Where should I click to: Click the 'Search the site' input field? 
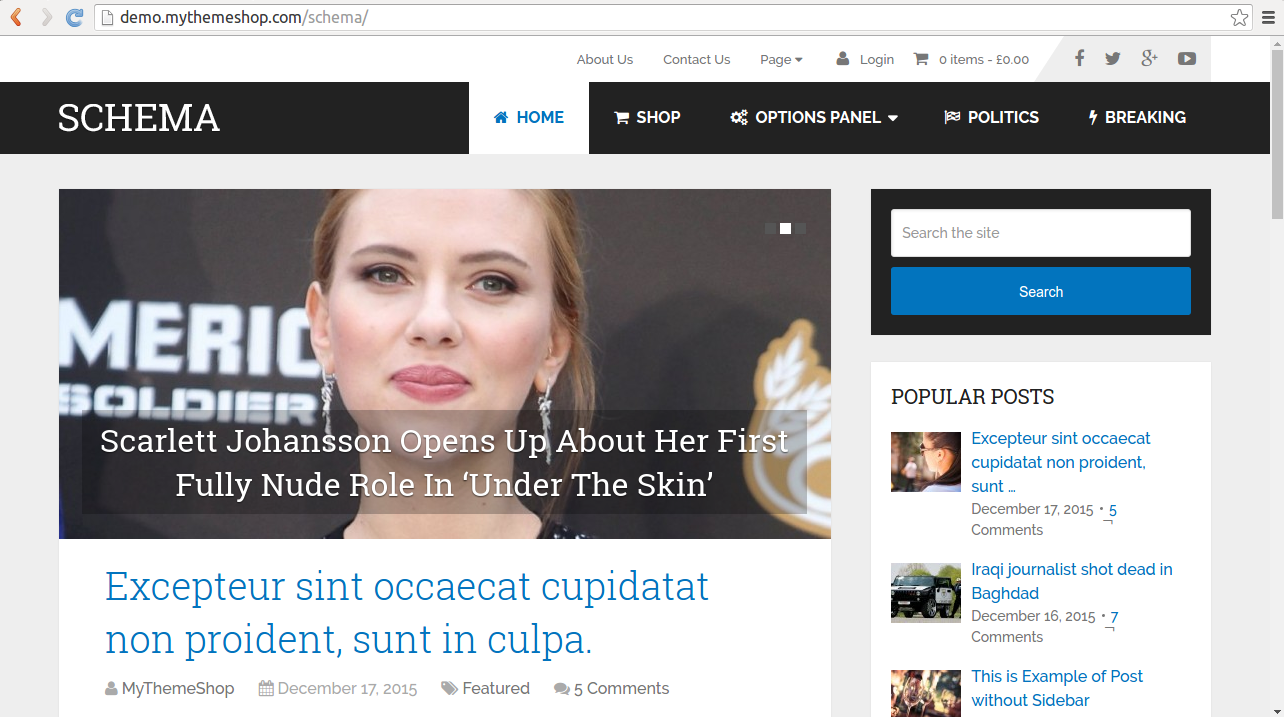coord(1041,233)
